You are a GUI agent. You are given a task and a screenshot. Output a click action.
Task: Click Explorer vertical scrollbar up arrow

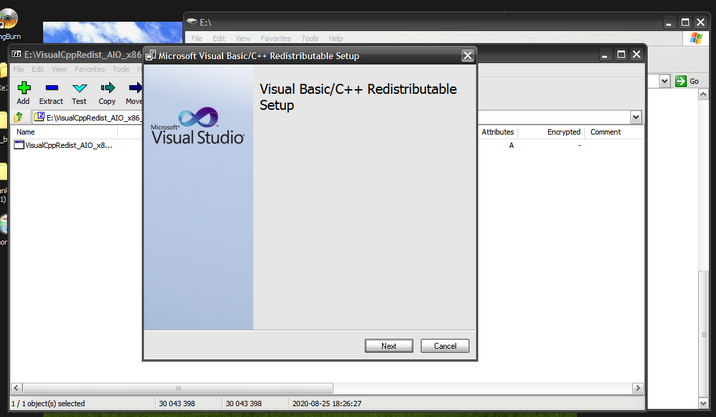(x=703, y=95)
